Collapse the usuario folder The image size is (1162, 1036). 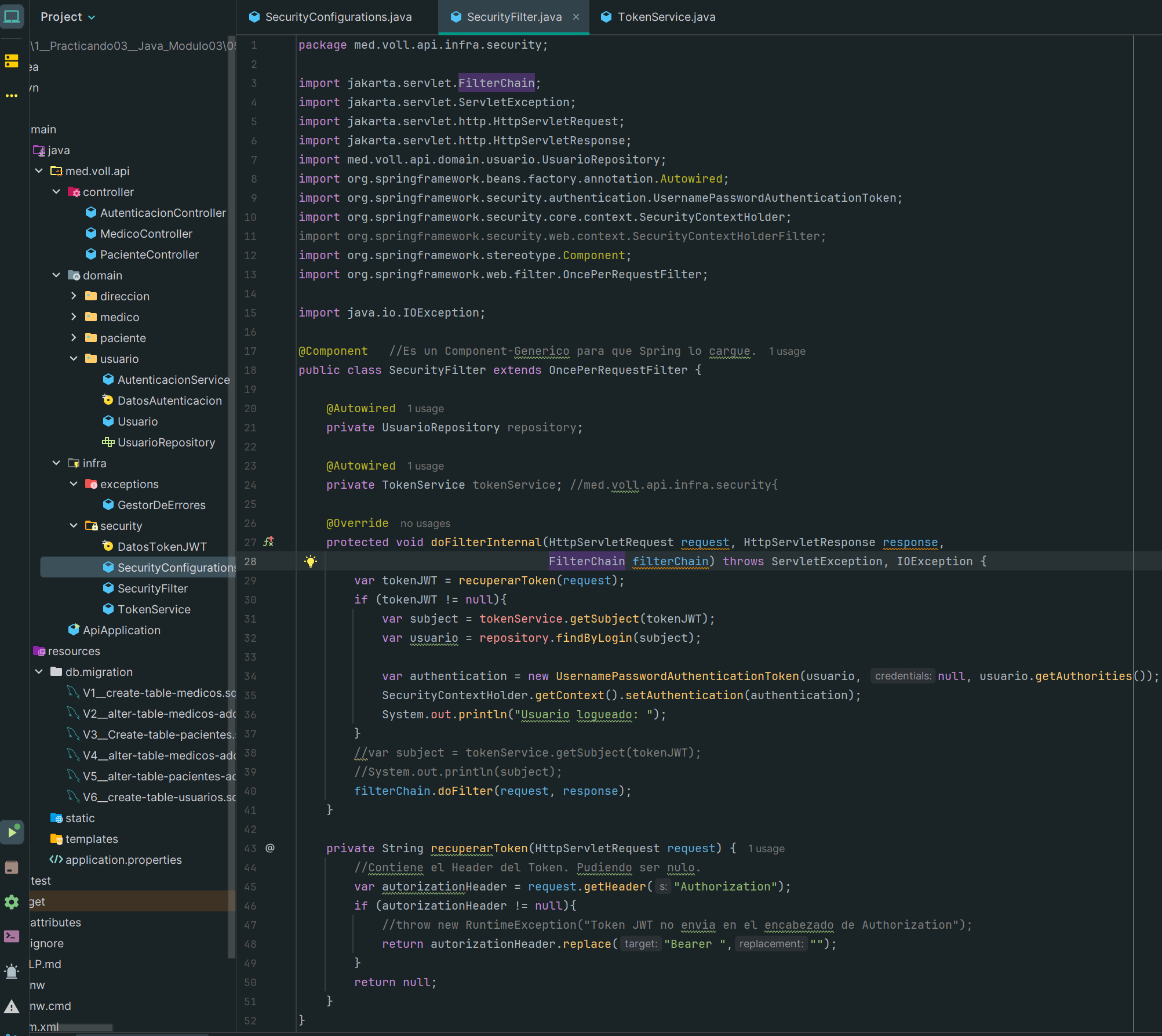point(74,359)
